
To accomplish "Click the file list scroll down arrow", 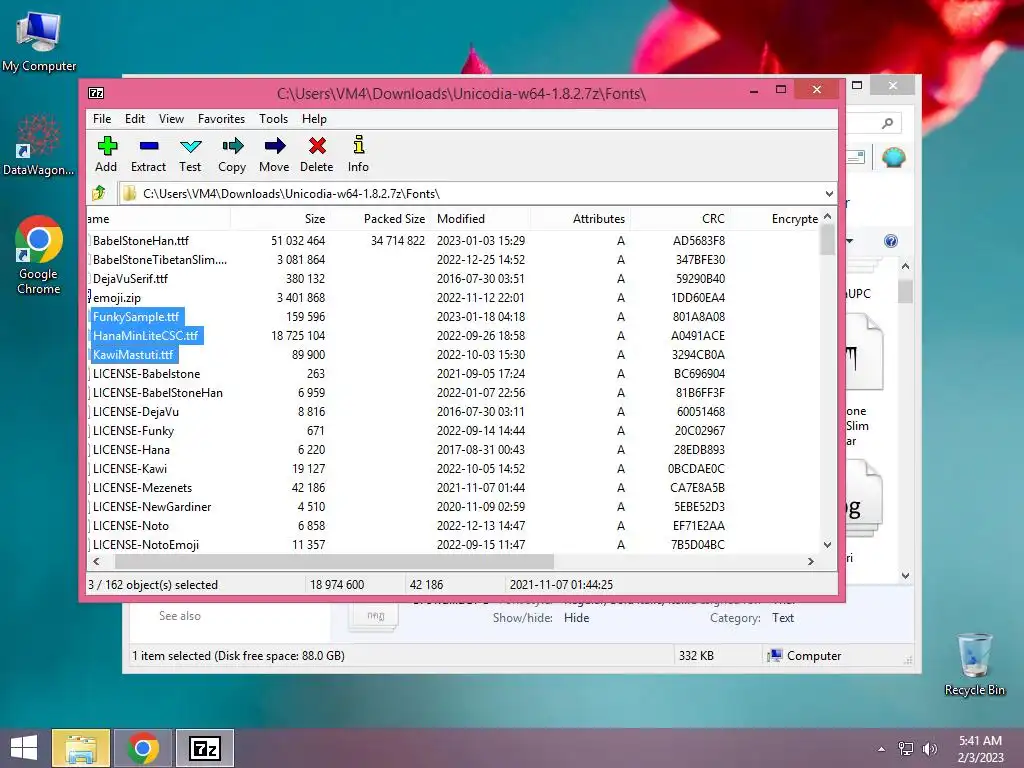I will pyautogui.click(x=827, y=545).
